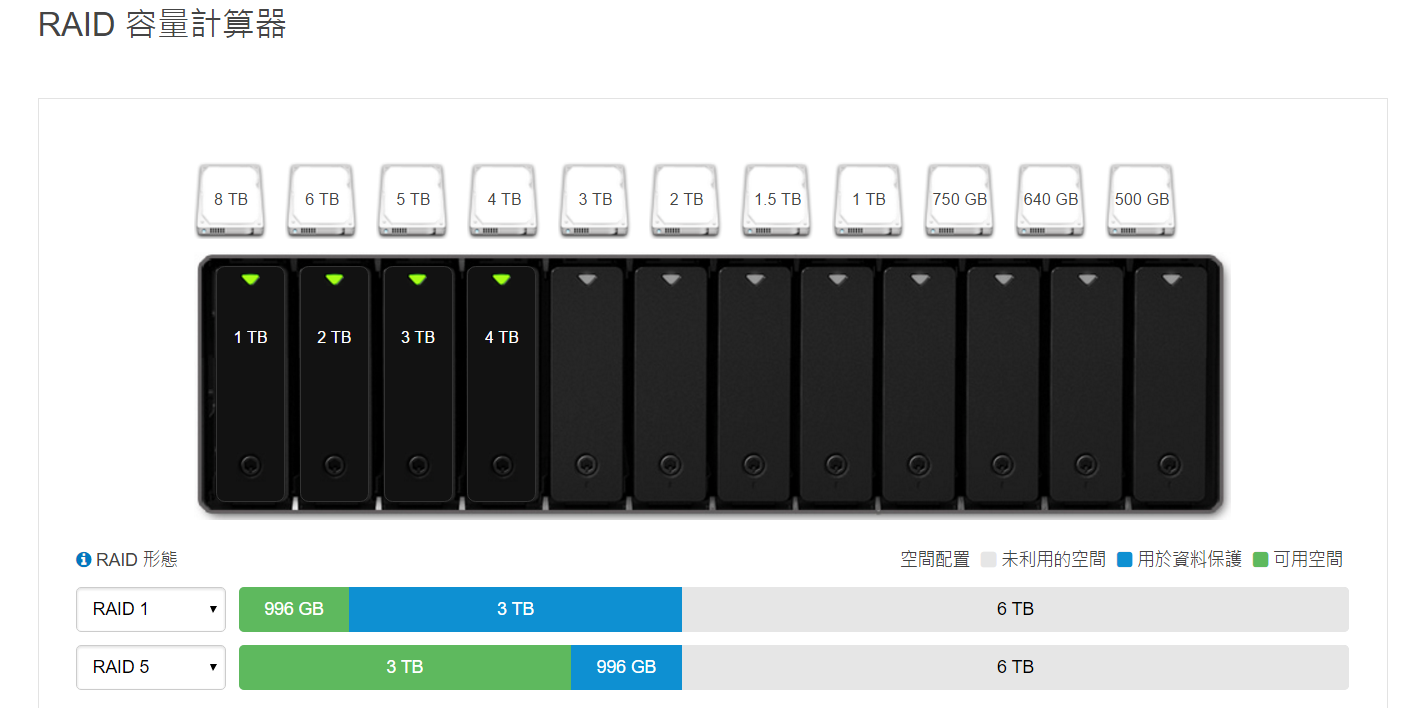This screenshot has height=708, width=1416.
Task: Click the 空間配置 label
Action: point(935,560)
